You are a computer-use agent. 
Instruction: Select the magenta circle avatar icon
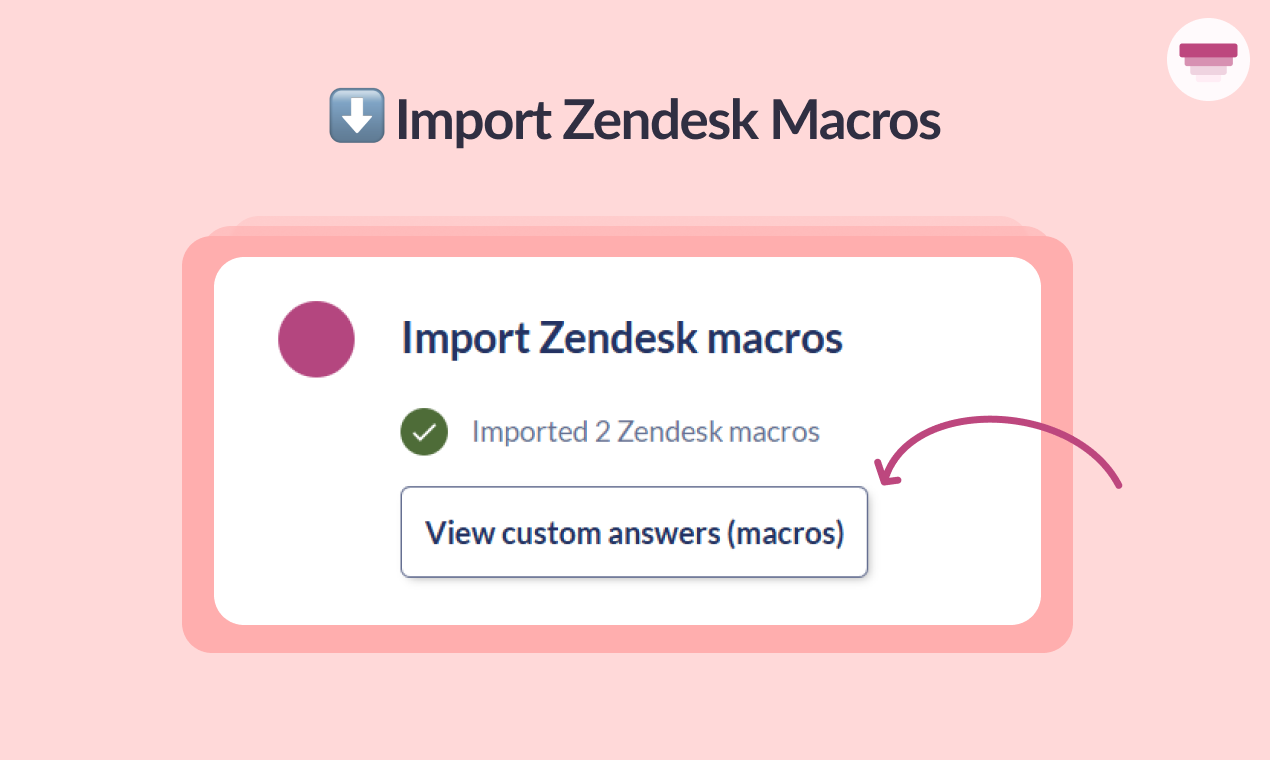point(316,339)
